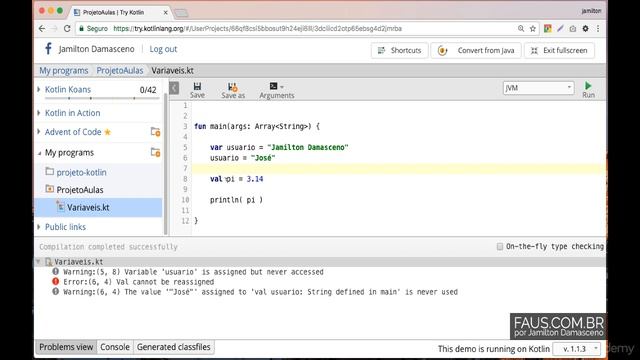Click the Save icon in editor toolbar
Image resolution: width=640 pixels, height=360 pixels.
pyautogui.click(x=197, y=86)
